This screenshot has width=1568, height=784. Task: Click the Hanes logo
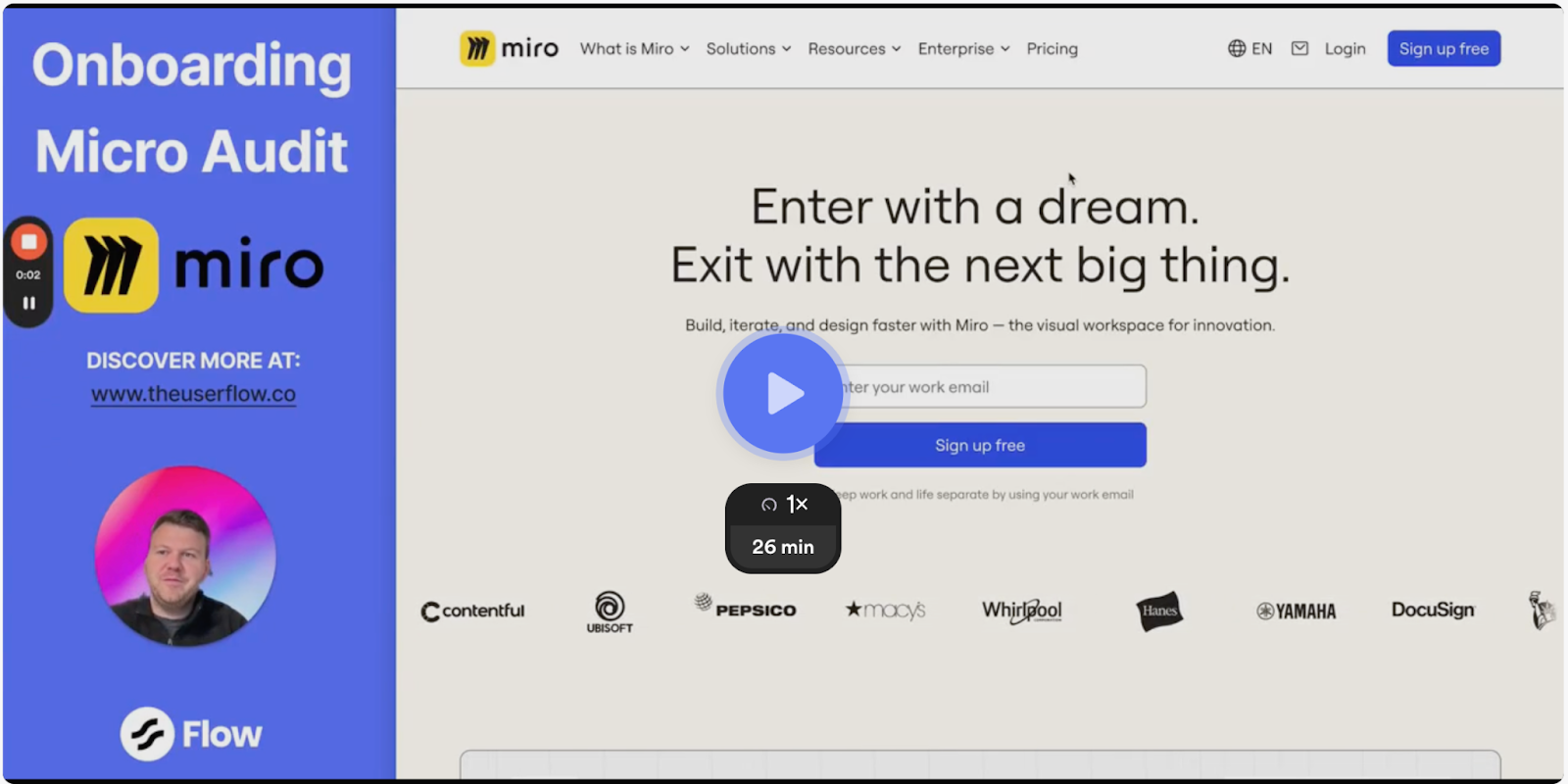pyautogui.click(x=1159, y=611)
